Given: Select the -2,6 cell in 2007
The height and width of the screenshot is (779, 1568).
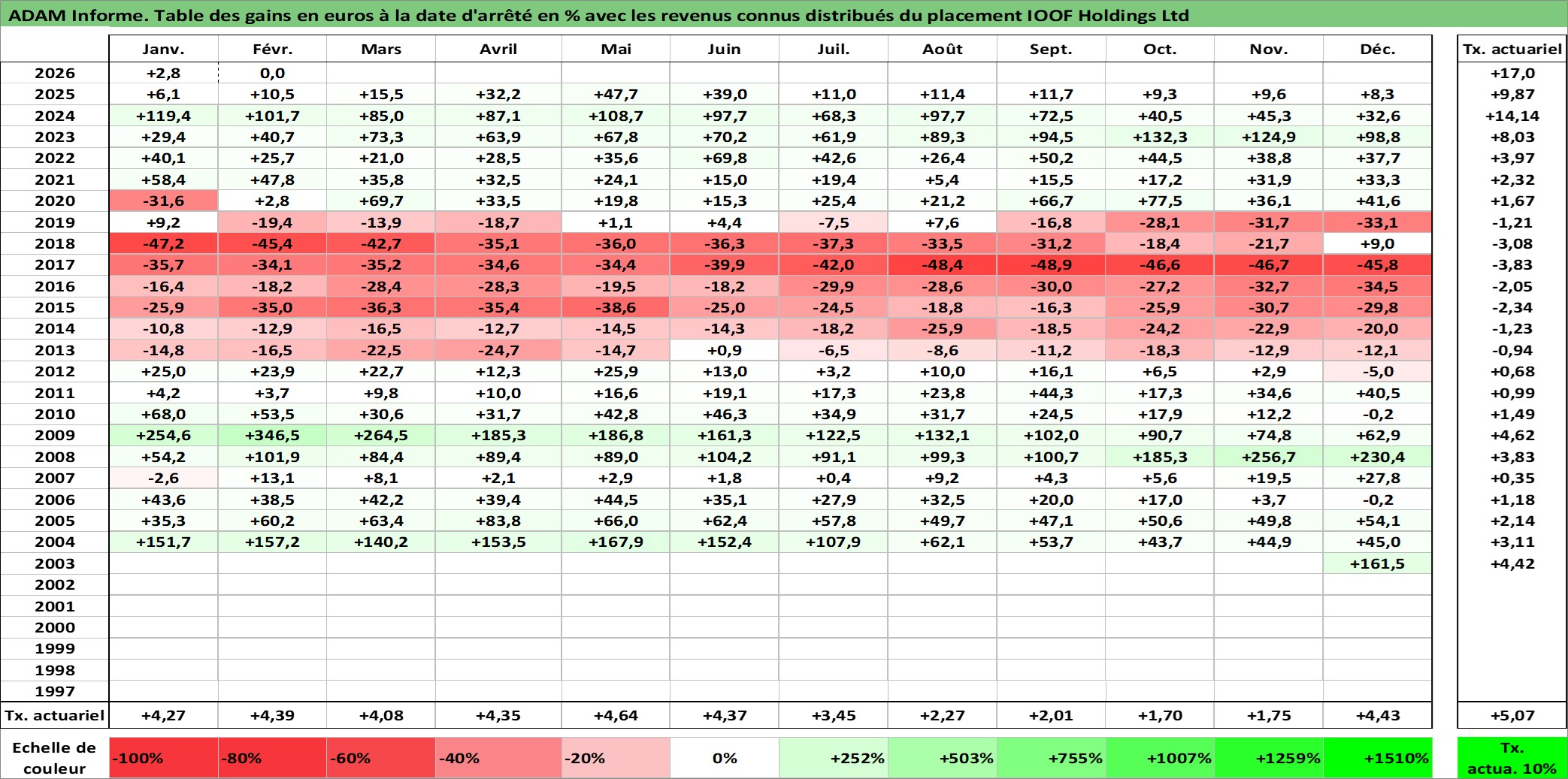Looking at the screenshot, I should (x=164, y=478).
